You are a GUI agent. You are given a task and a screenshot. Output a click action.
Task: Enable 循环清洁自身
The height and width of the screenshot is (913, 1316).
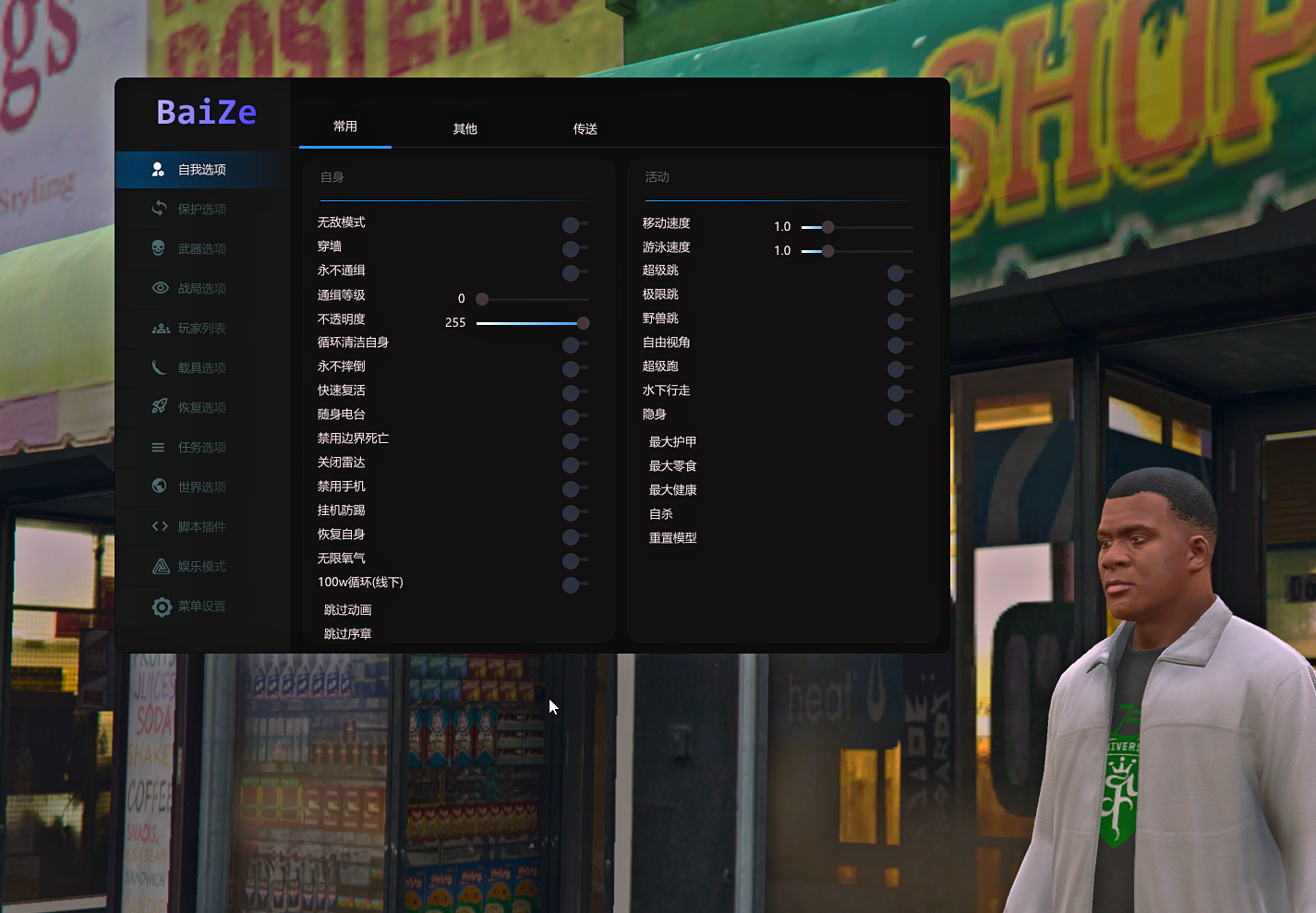point(574,344)
